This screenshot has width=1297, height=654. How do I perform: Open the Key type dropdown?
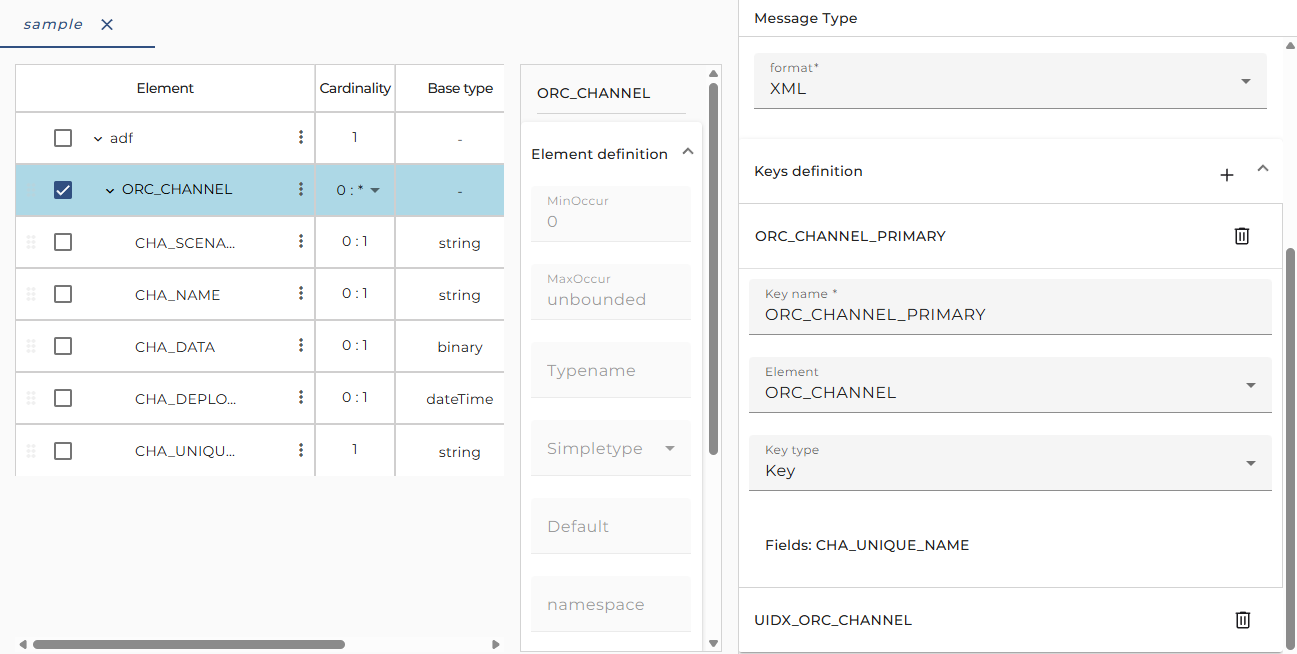[x=1010, y=463]
